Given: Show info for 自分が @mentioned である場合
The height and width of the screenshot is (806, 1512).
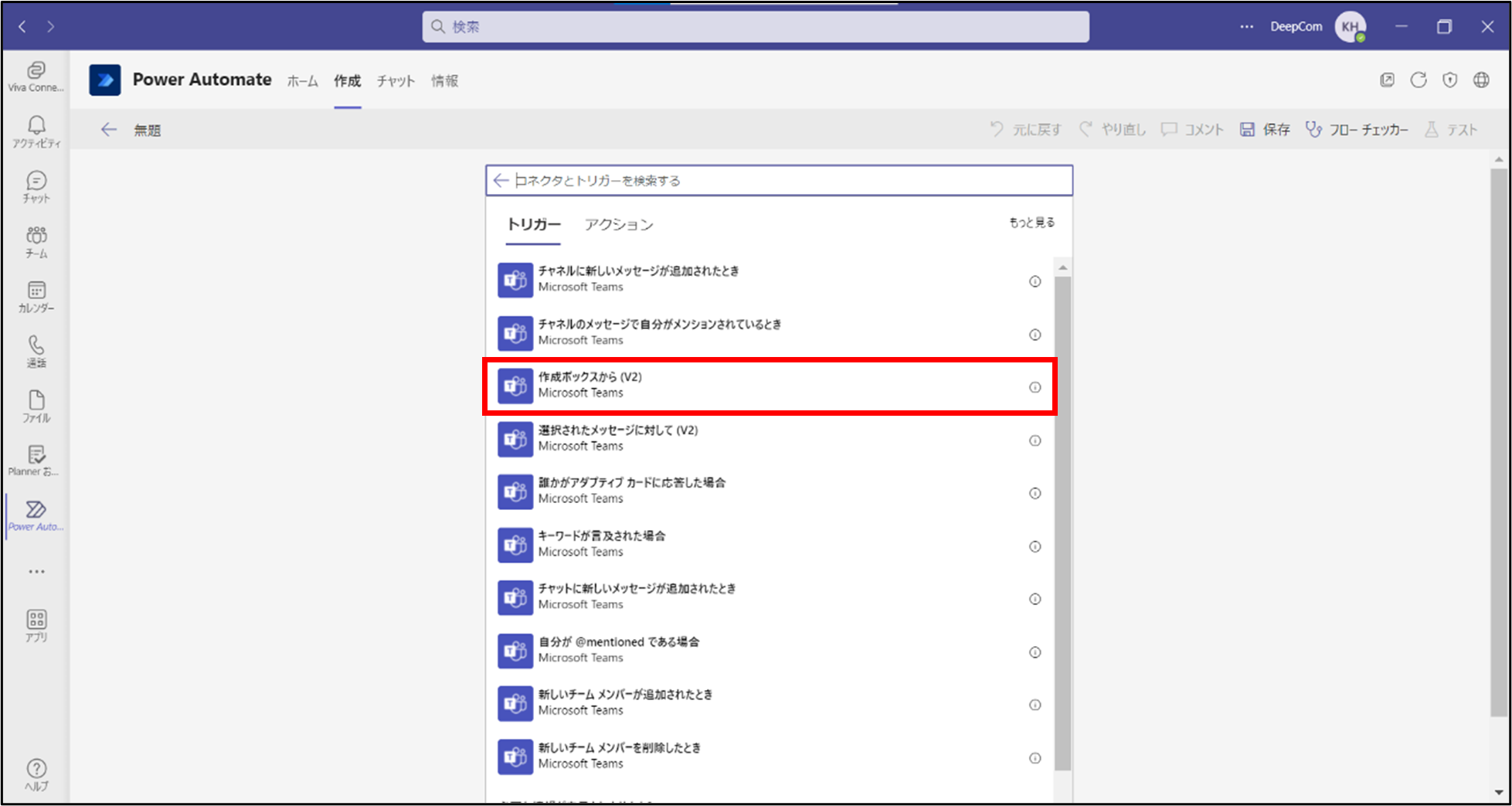Looking at the screenshot, I should (1035, 652).
